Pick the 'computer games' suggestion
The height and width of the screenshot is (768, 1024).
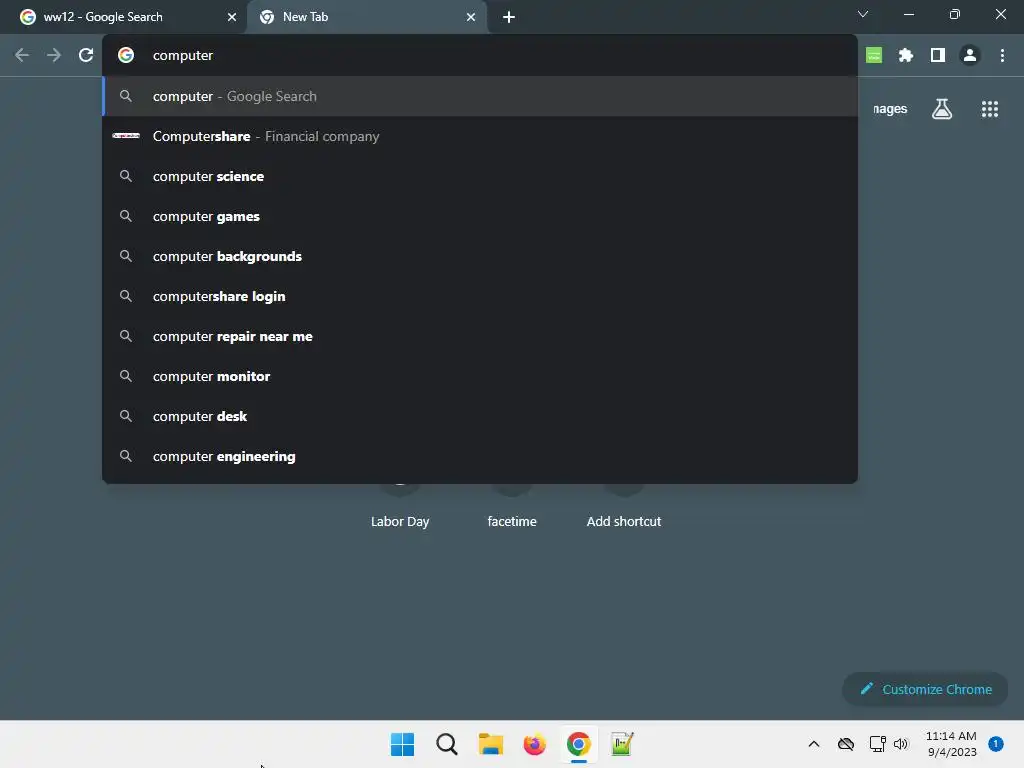[x=480, y=216]
